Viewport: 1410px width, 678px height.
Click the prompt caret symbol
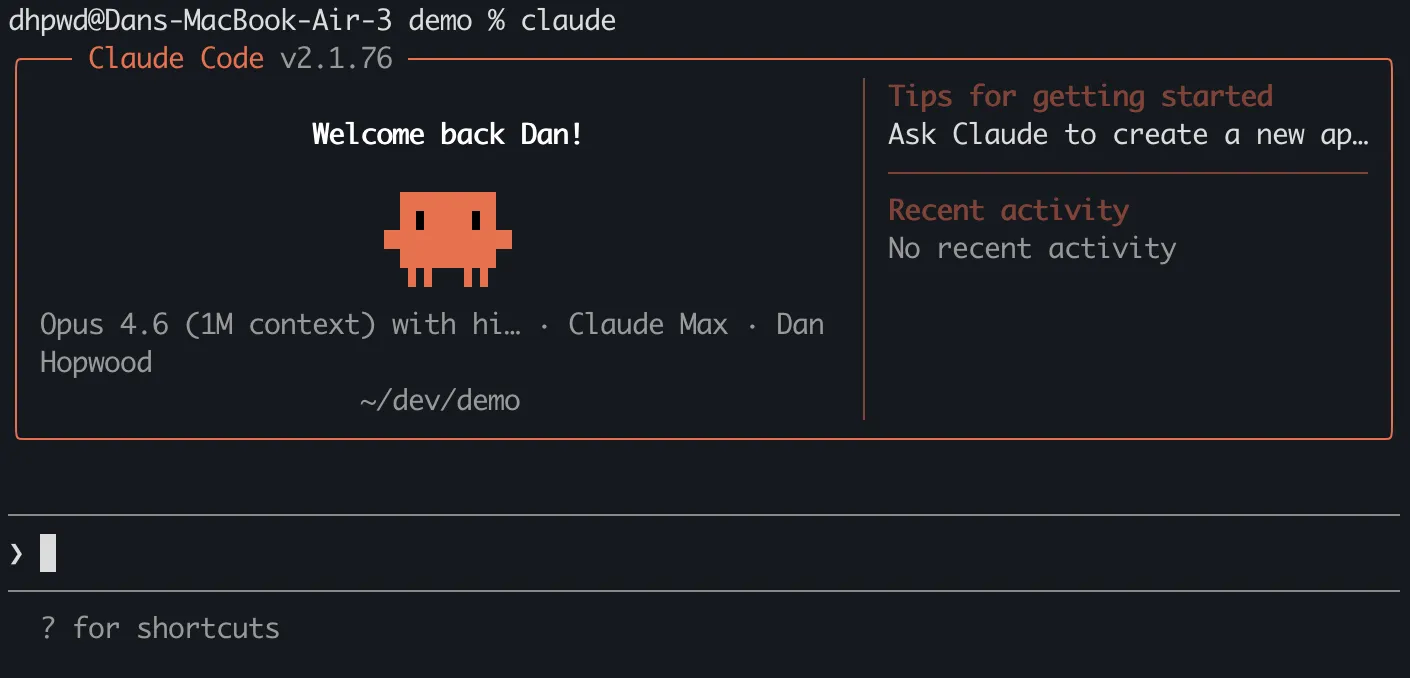14,552
